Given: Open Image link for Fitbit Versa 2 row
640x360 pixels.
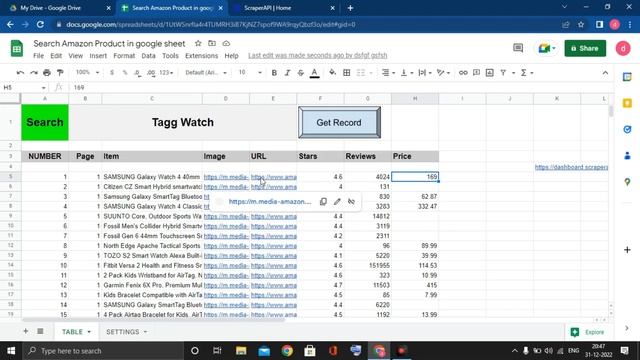Looking at the screenshot, I should pyautogui.click(x=226, y=266).
